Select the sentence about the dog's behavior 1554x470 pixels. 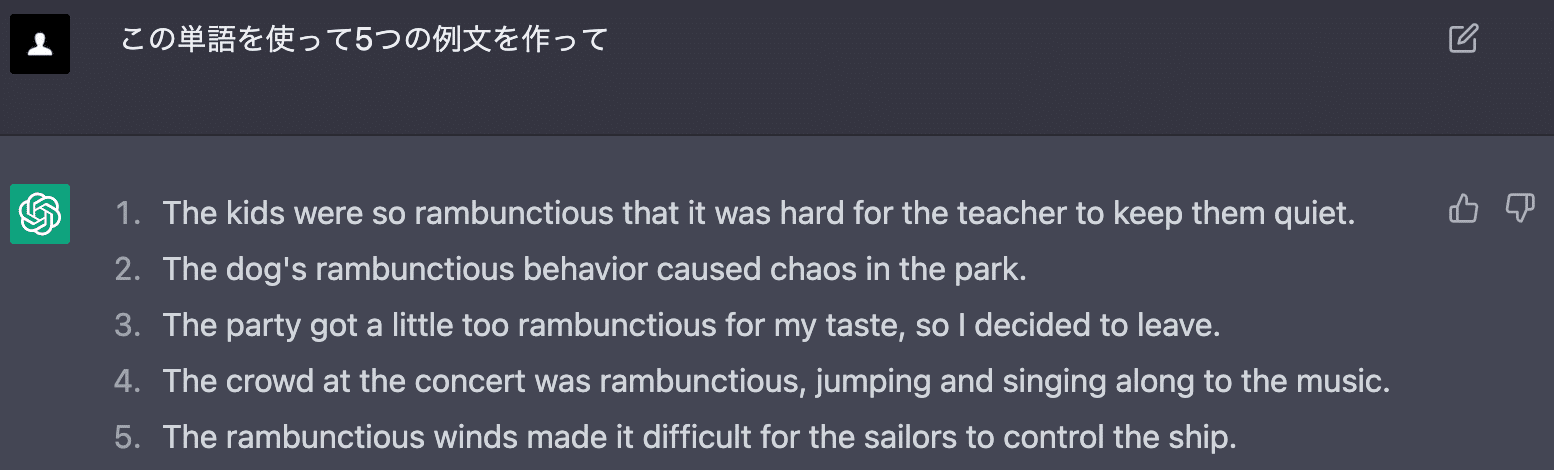point(594,270)
